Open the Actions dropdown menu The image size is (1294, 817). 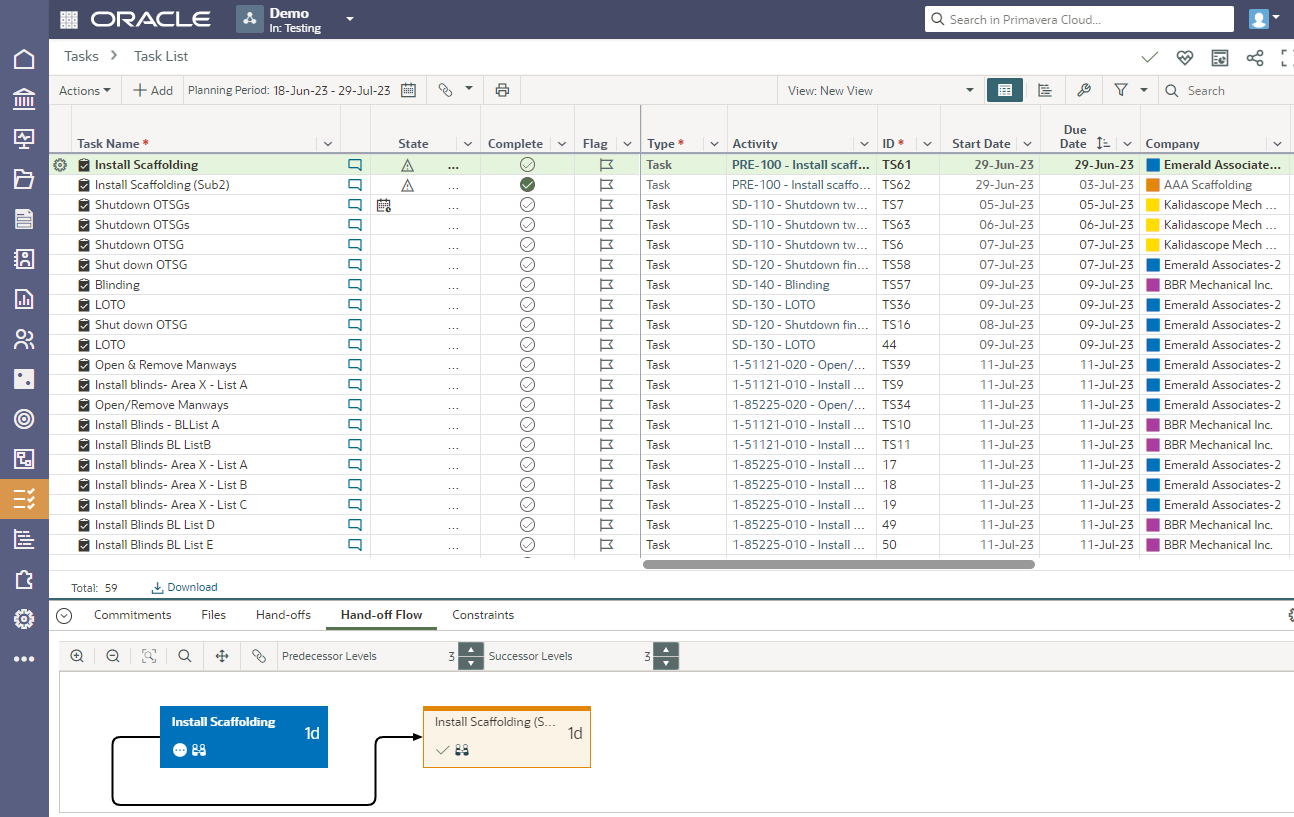[x=85, y=90]
